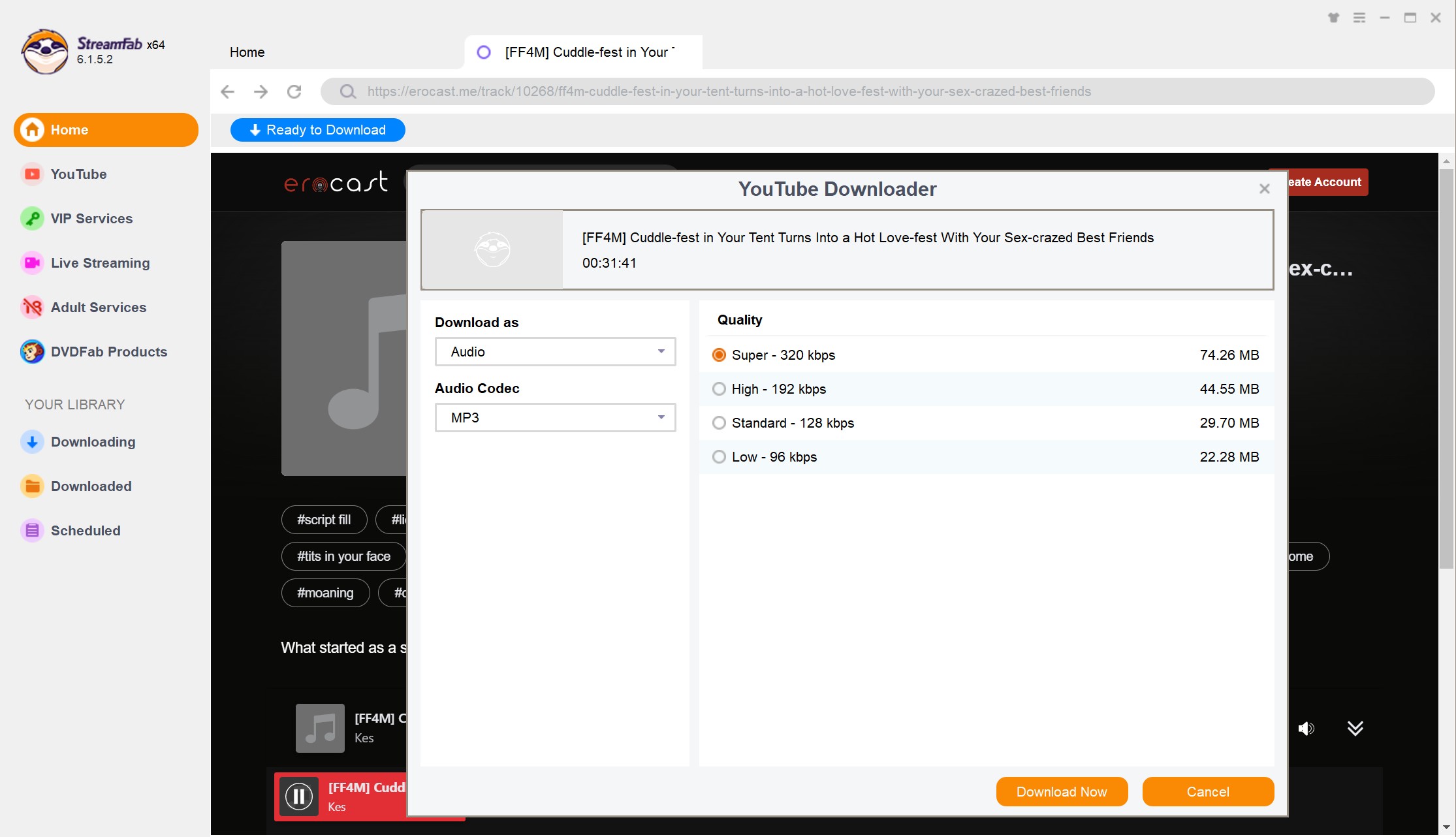Click the Download Now button
1456x837 pixels.
tap(1062, 792)
